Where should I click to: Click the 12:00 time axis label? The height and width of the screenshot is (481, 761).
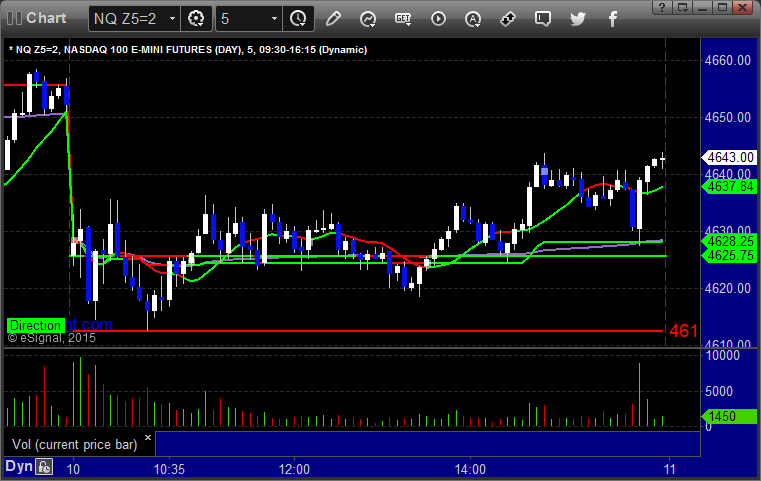coord(294,469)
